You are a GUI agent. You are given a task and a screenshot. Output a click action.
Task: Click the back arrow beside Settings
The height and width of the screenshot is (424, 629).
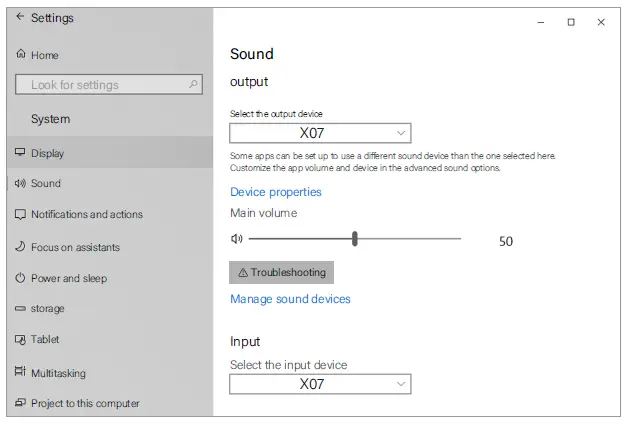(x=20, y=18)
